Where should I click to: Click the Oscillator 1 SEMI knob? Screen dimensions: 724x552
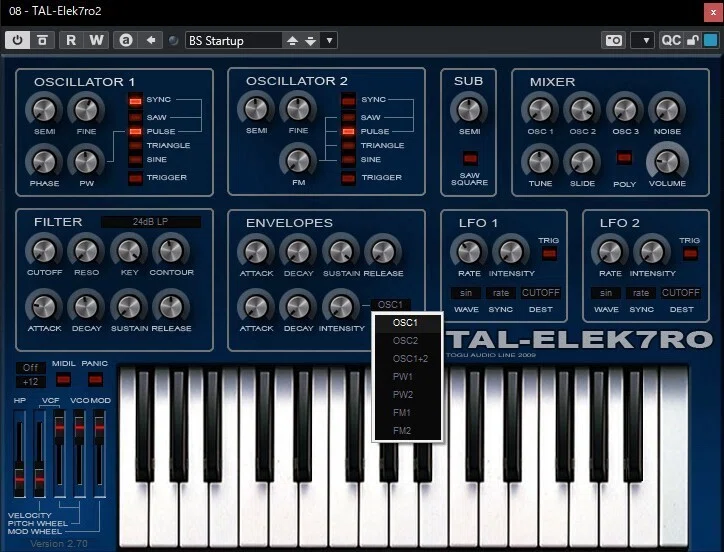click(x=44, y=109)
